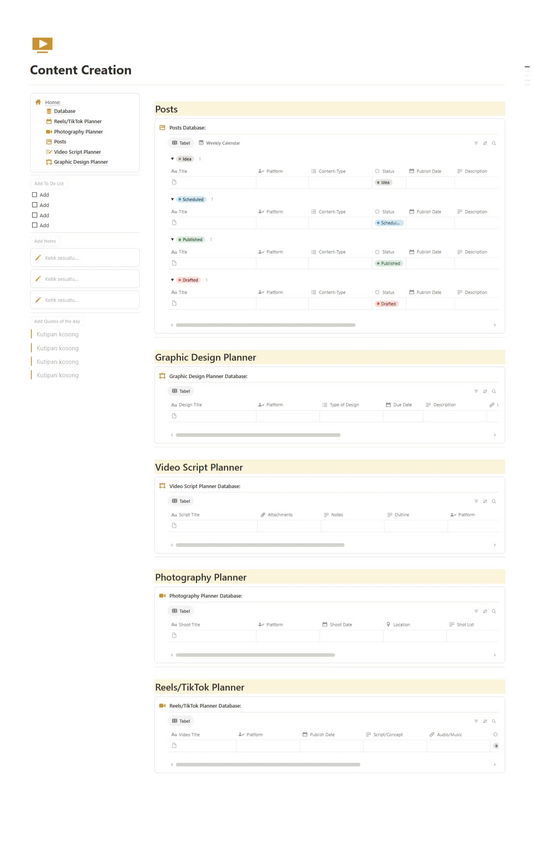
Task: Collapse the Scheduled group
Action: 173,199
